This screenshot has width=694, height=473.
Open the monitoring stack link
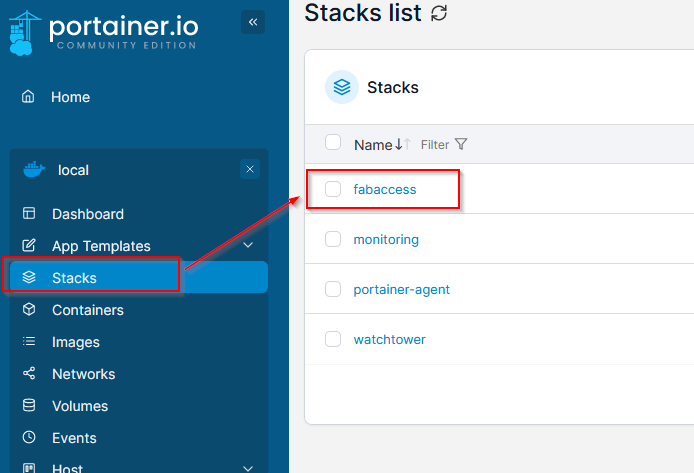(386, 239)
